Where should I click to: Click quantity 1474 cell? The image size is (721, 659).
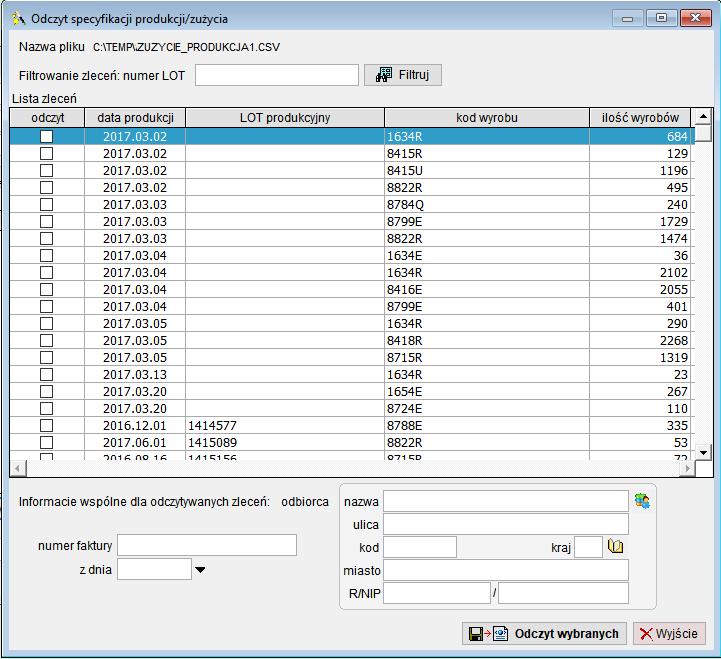pyautogui.click(x=640, y=239)
